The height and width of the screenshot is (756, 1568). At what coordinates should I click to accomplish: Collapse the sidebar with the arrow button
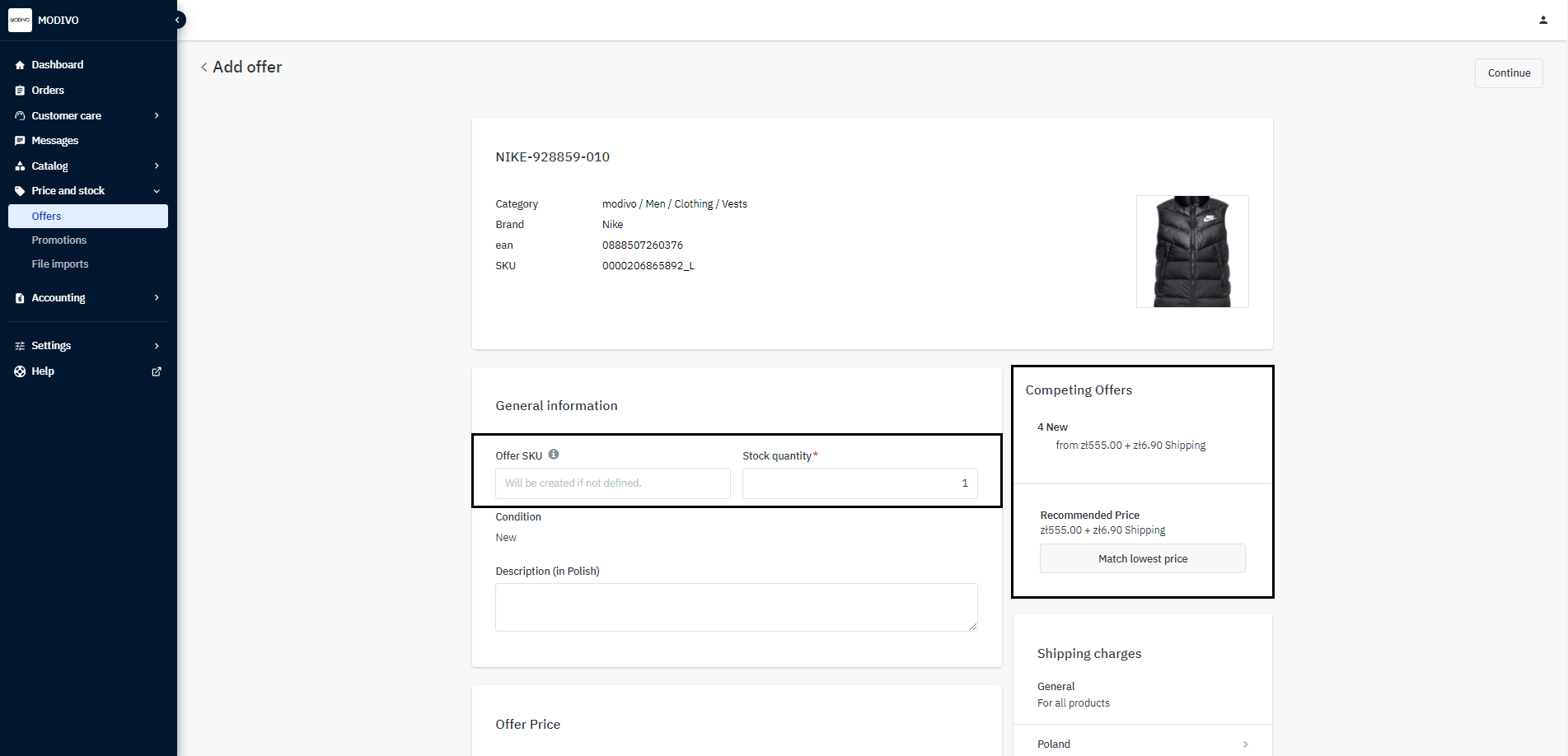pyautogui.click(x=177, y=20)
